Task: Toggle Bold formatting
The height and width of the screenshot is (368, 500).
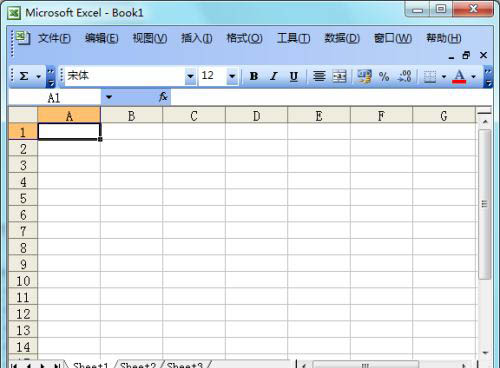Action: 254,76
